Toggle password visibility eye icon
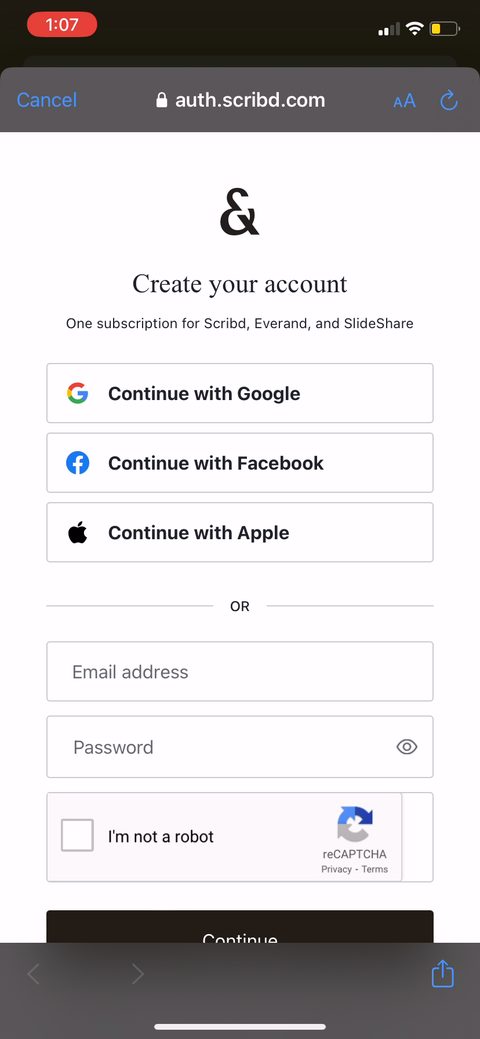This screenshot has width=480, height=1039. point(406,747)
